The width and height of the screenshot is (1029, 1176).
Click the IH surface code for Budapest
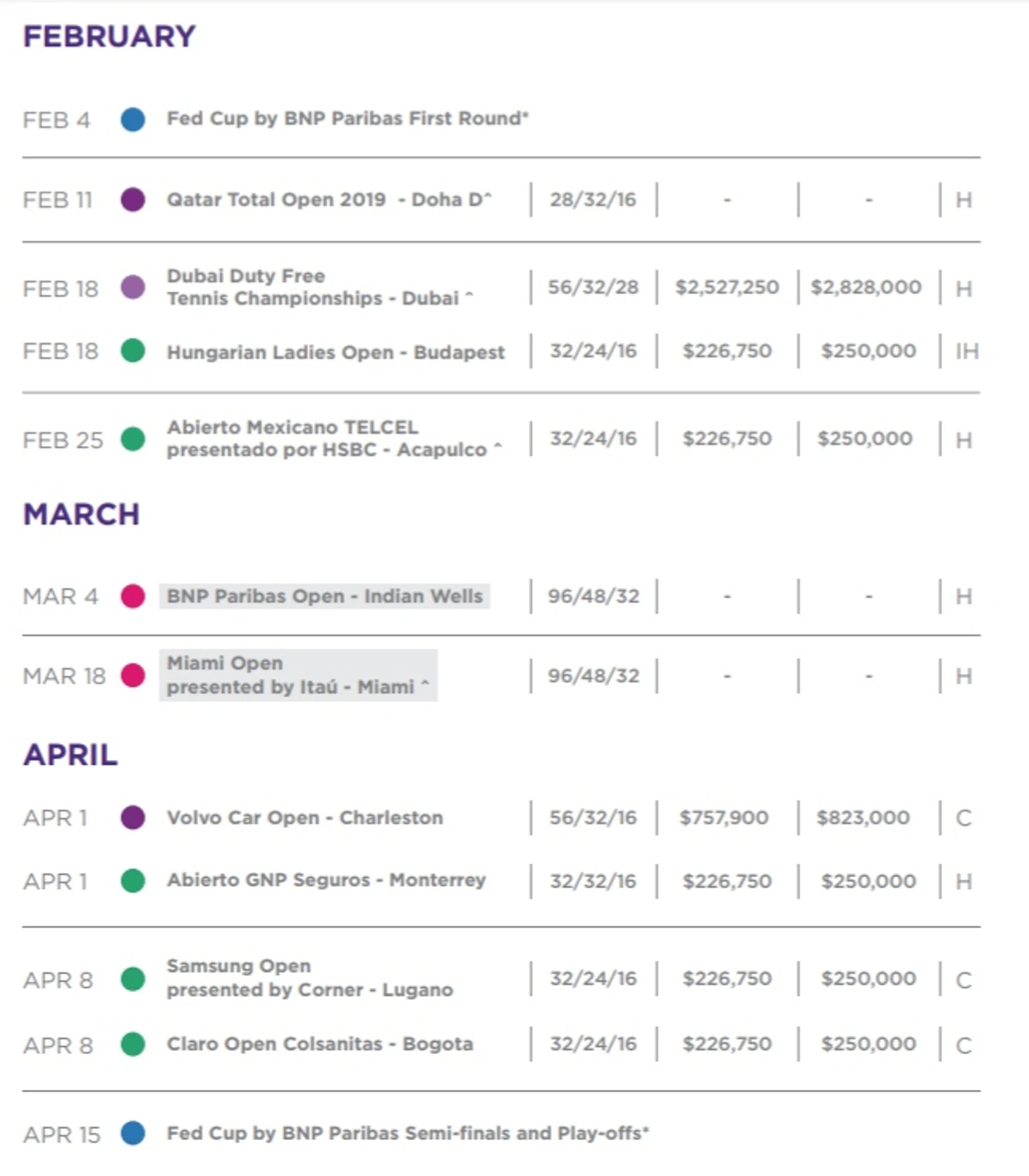[966, 351]
